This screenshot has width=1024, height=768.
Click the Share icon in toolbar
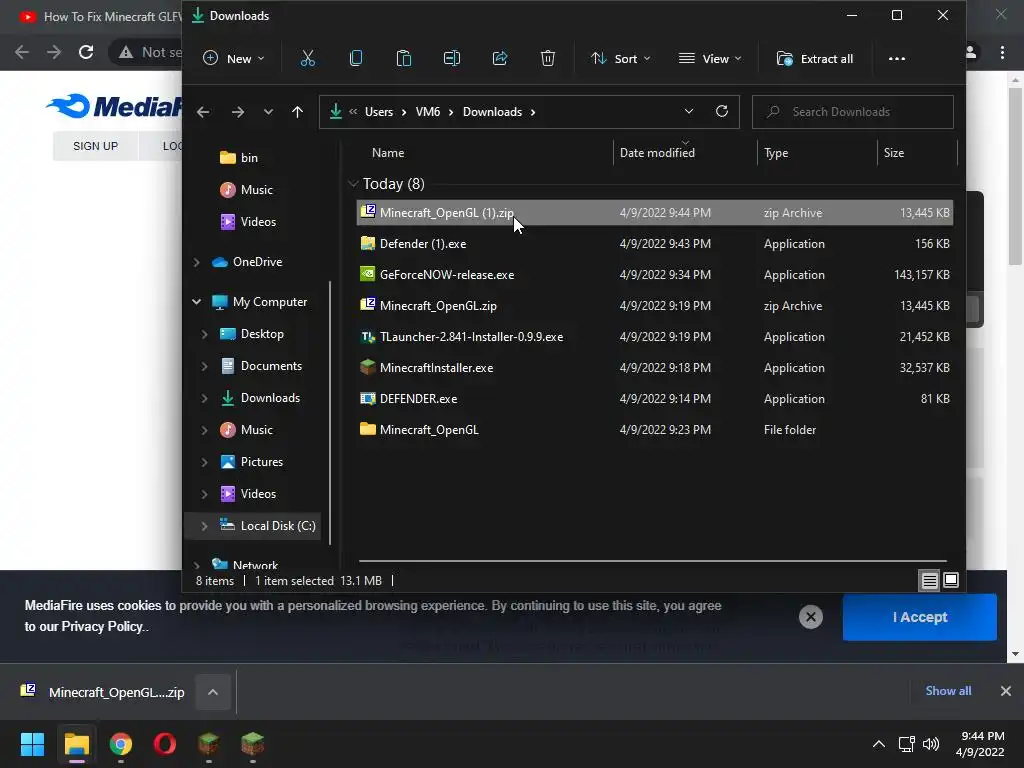tap(500, 59)
